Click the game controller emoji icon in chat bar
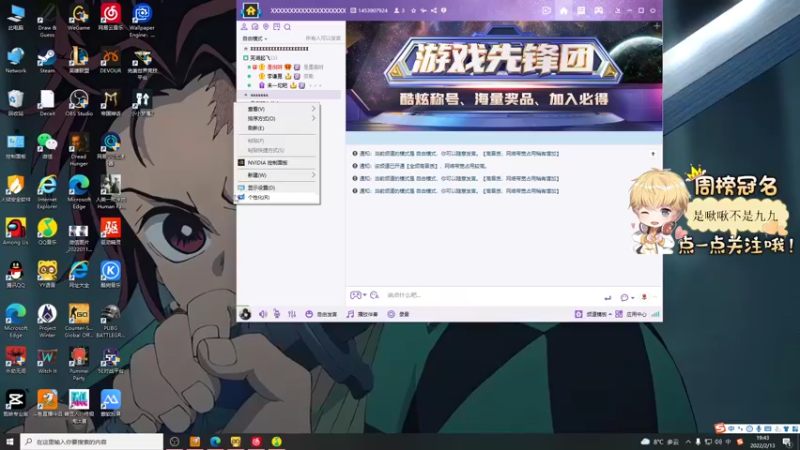The width and height of the screenshot is (800, 450). point(356,295)
